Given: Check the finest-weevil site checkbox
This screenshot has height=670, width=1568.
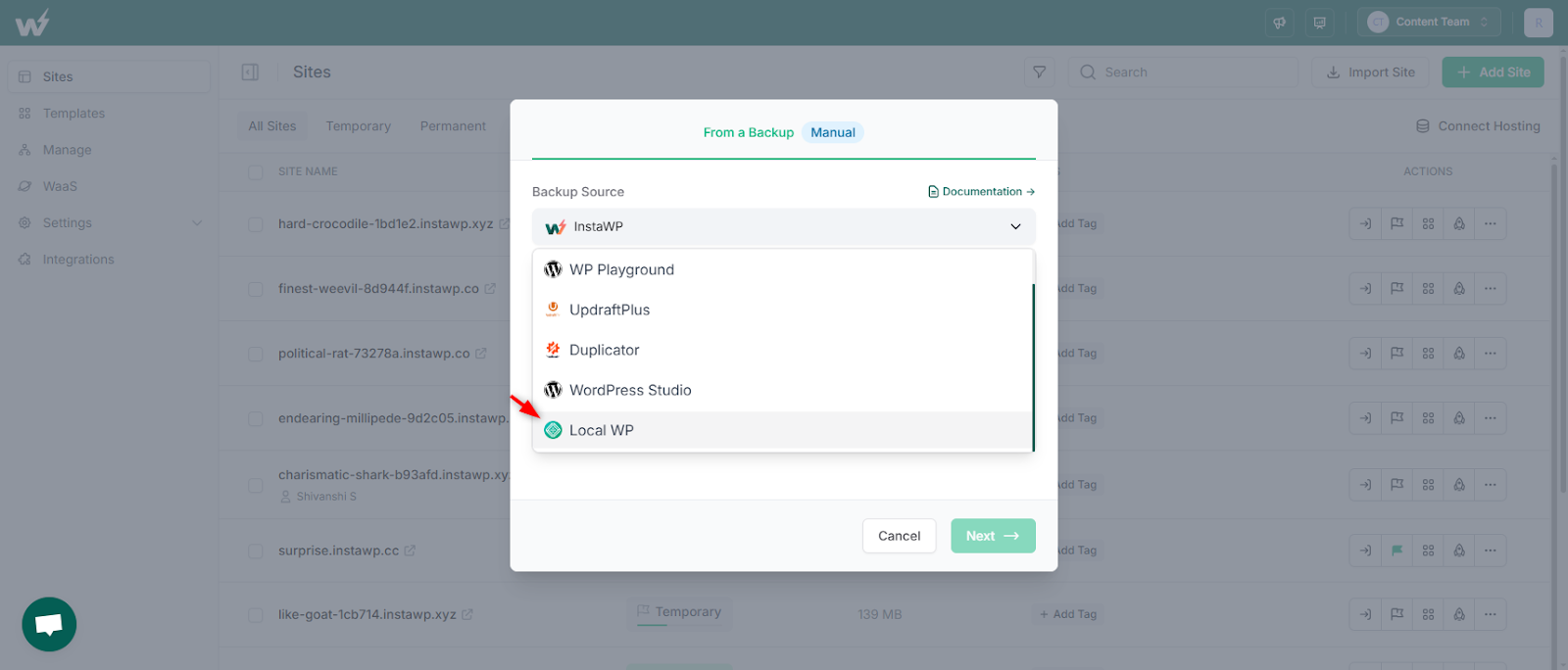Looking at the screenshot, I should [x=256, y=289].
